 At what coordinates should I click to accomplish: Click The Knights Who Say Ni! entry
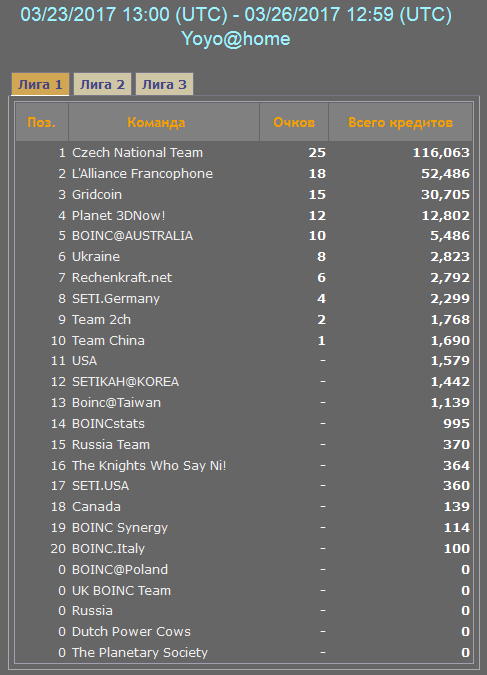(149, 465)
